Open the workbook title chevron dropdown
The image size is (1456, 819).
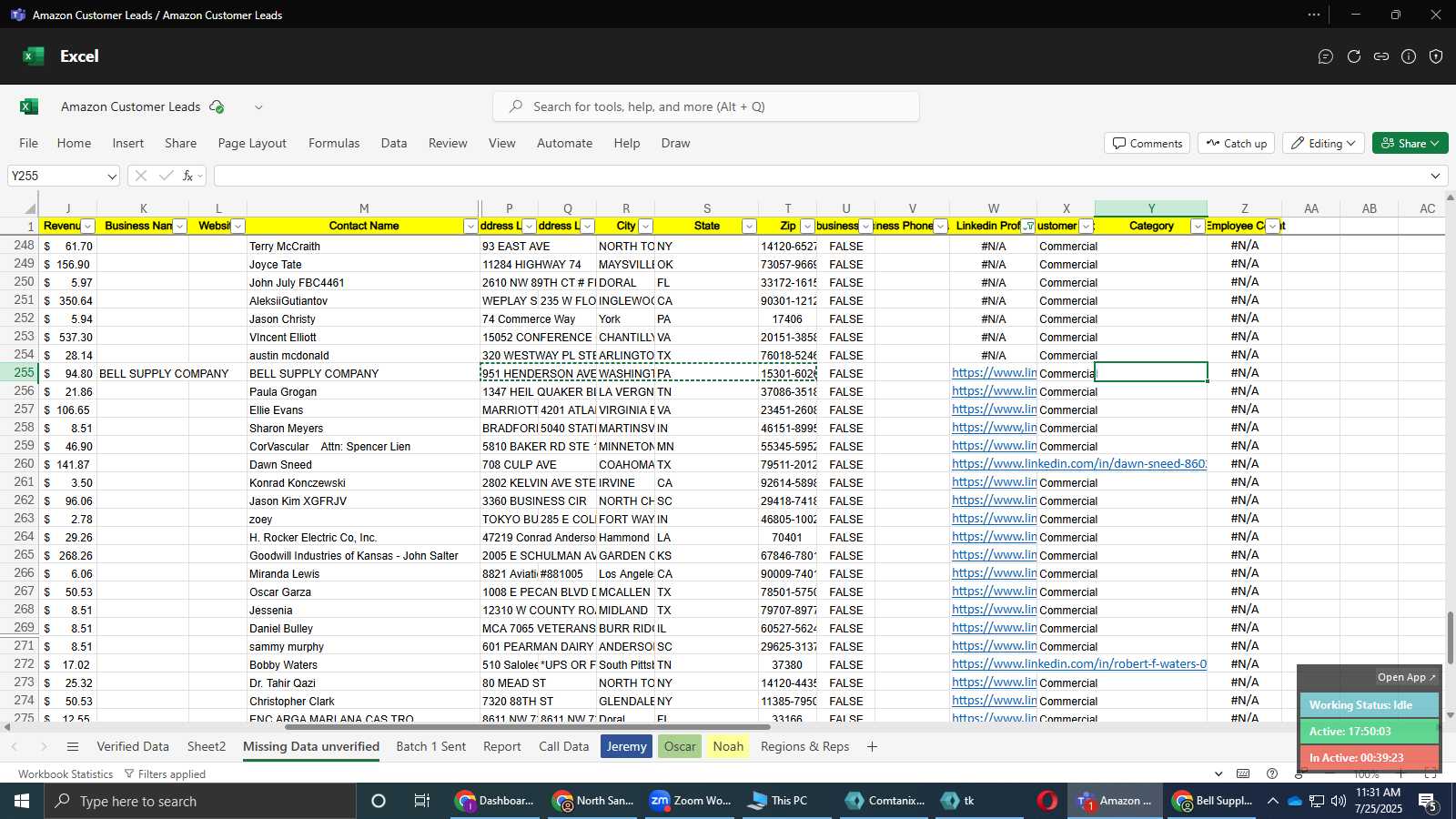tap(258, 107)
